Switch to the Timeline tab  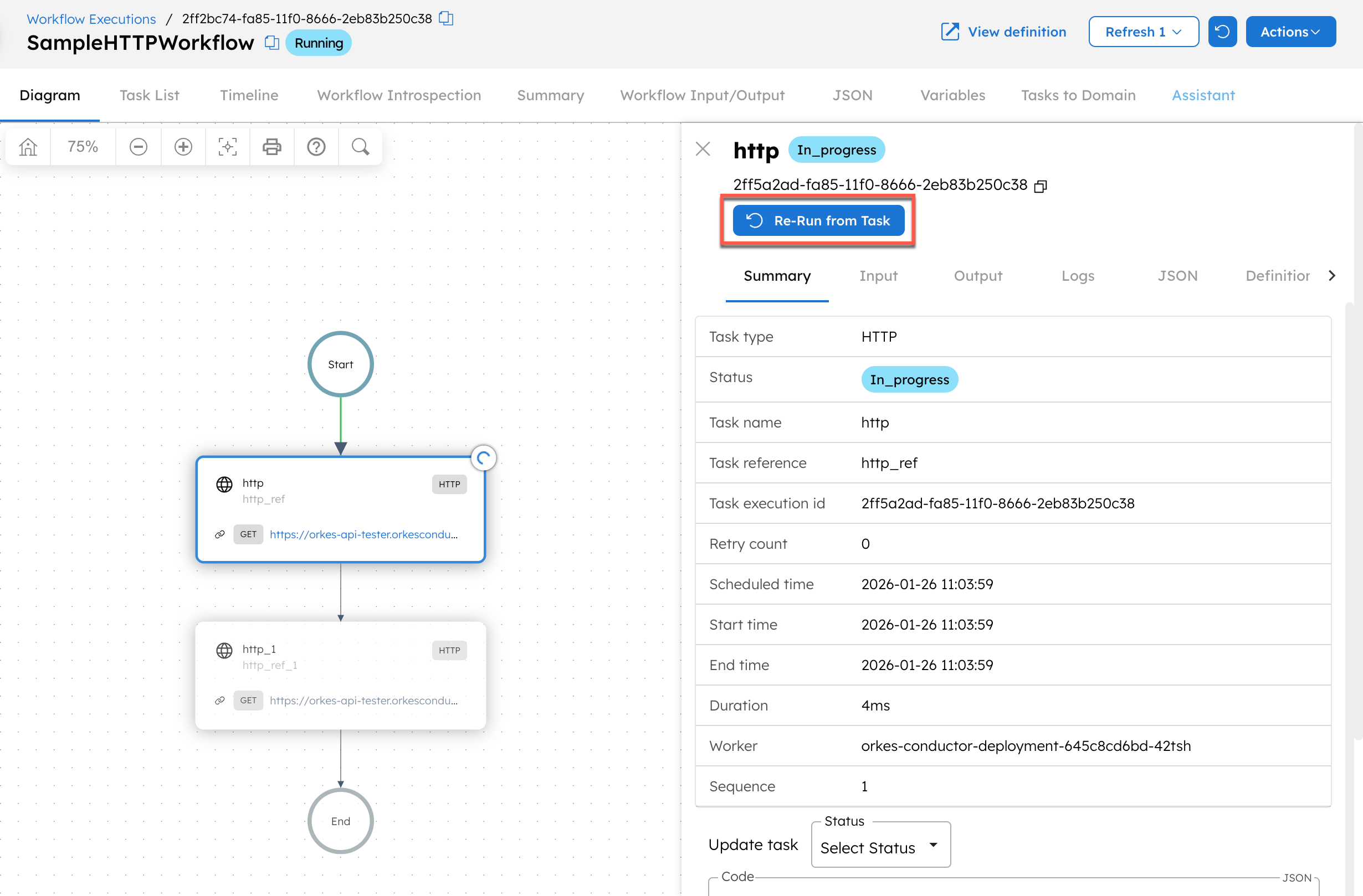pos(249,95)
